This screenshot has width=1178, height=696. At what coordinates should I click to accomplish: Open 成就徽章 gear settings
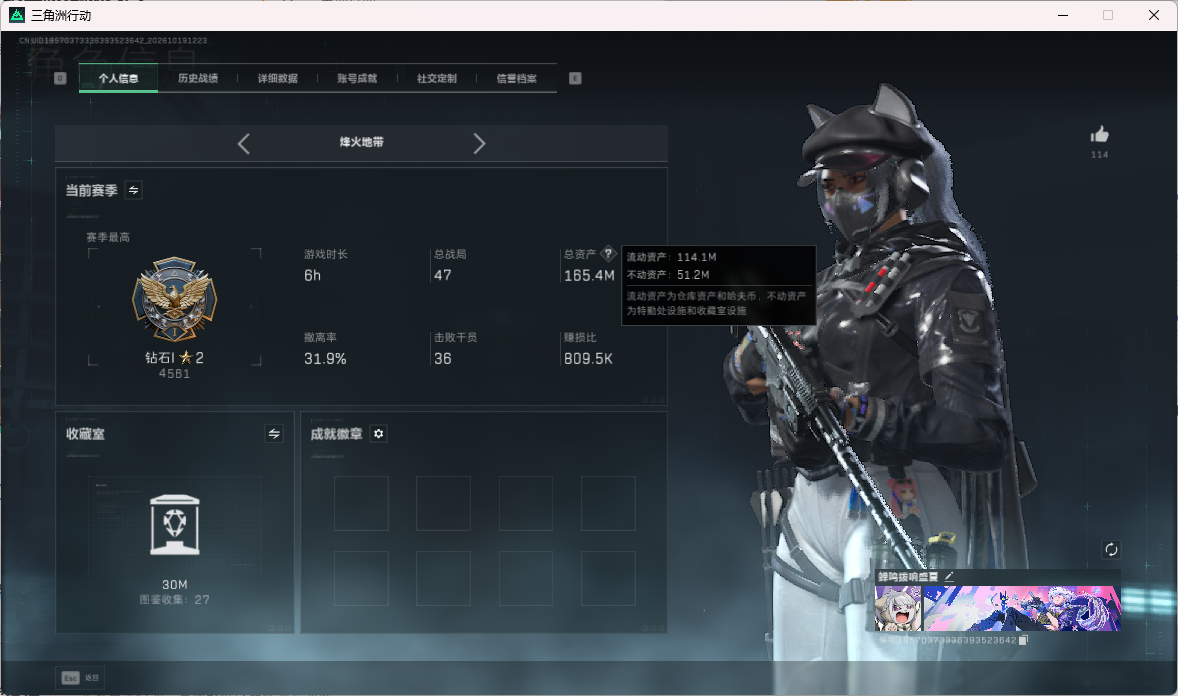[x=379, y=434]
